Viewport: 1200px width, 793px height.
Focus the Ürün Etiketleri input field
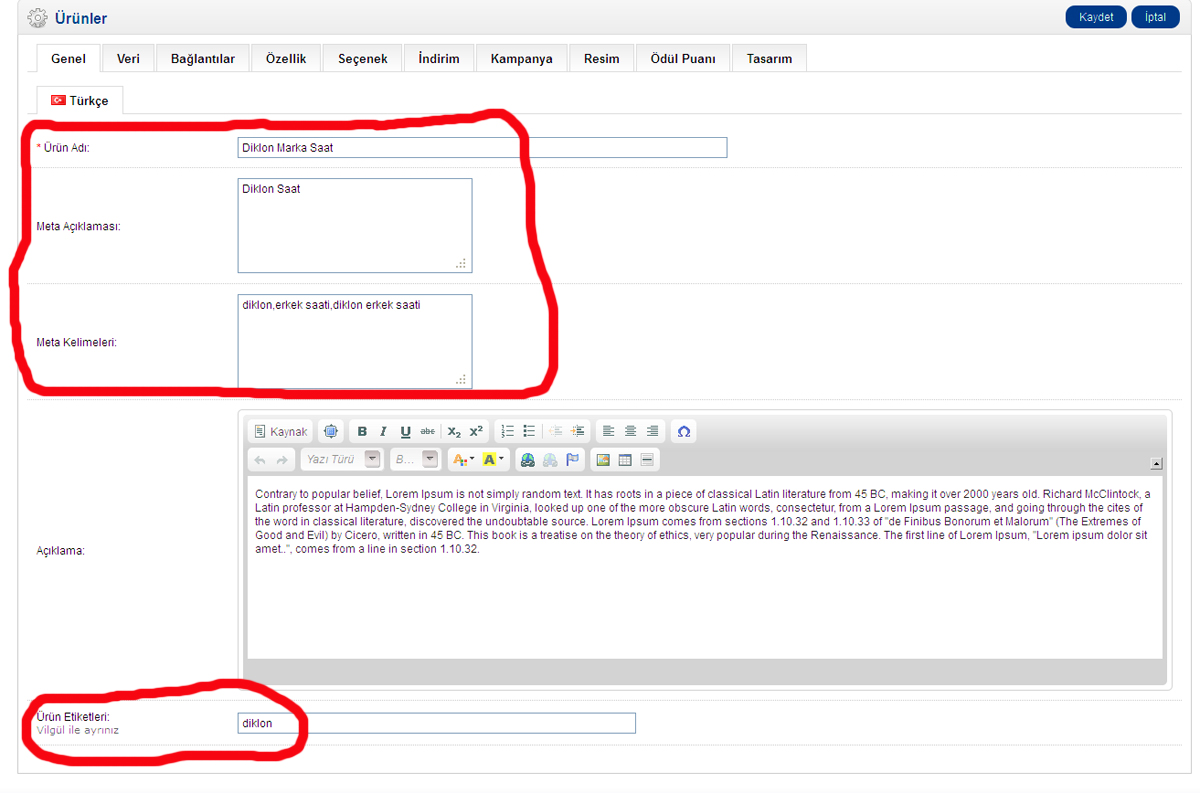click(x=436, y=723)
